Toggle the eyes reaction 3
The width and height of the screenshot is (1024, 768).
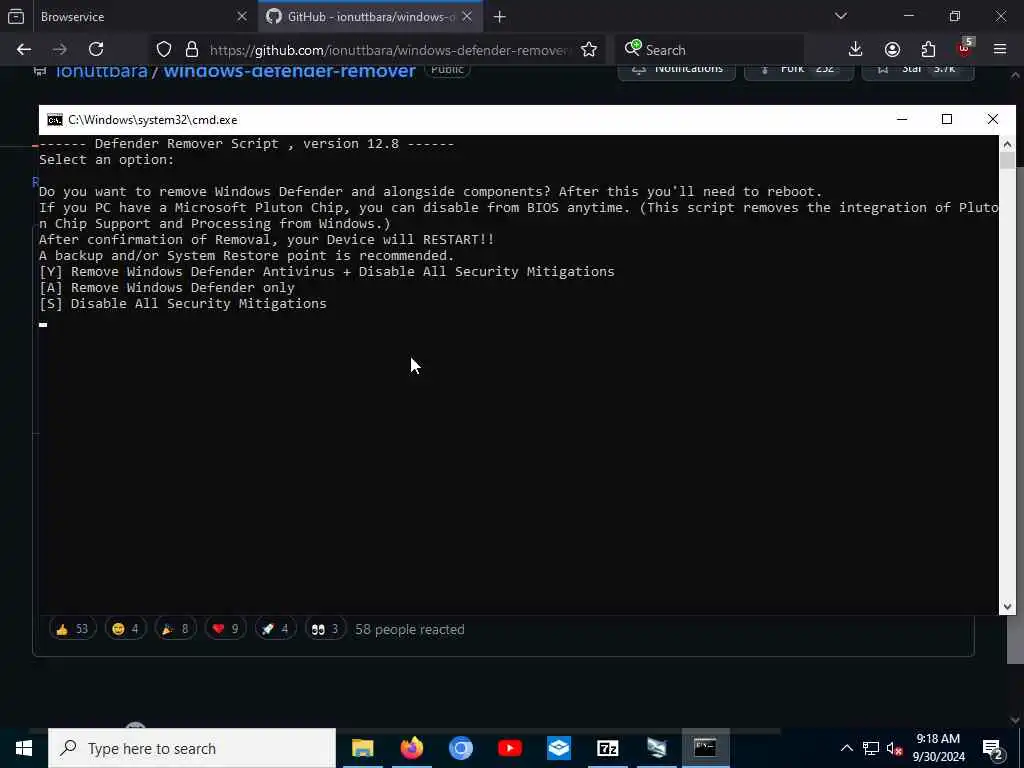tap(325, 629)
